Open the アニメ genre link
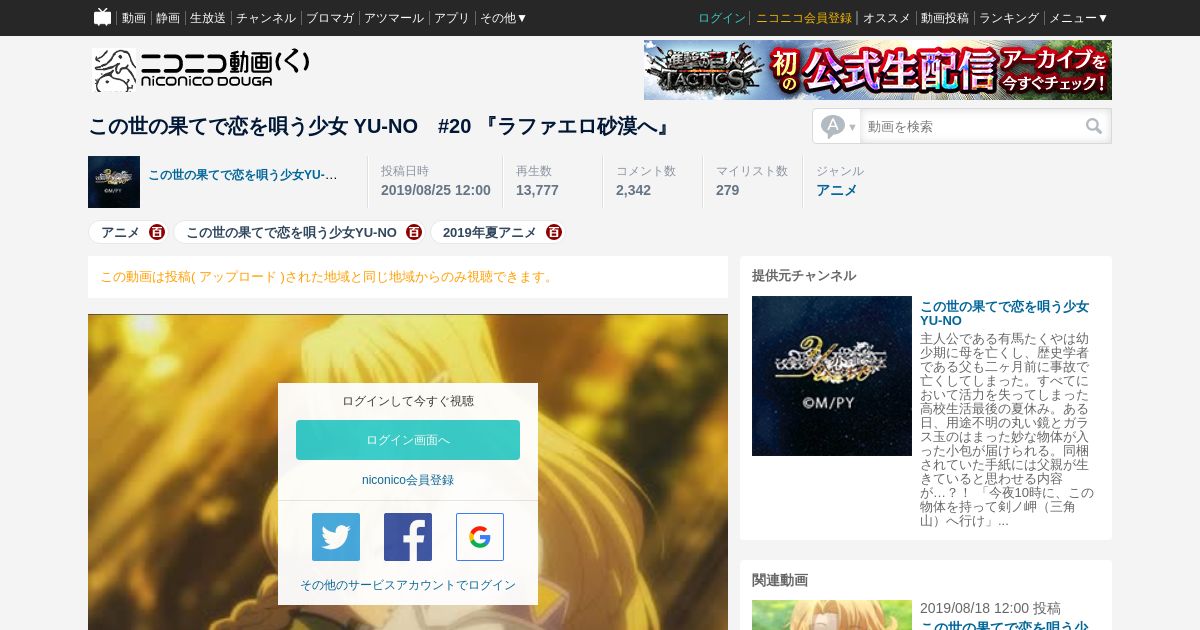This screenshot has height=630, width=1200. point(836,190)
